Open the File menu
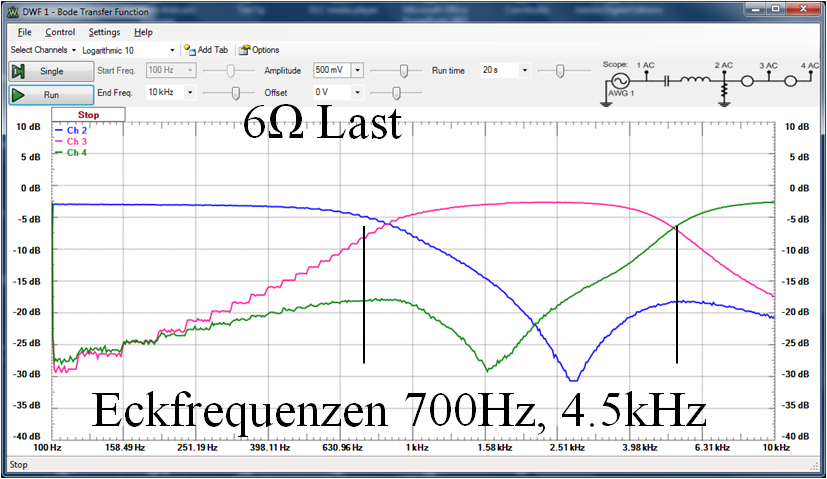827x479 pixels. pos(24,32)
